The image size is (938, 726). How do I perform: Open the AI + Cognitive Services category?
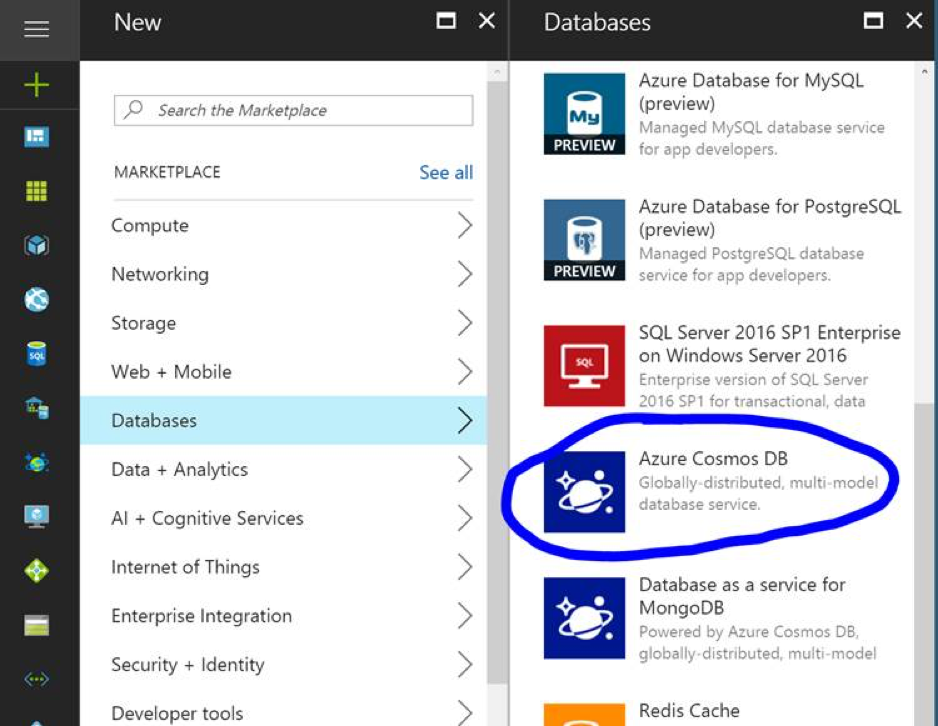284,518
